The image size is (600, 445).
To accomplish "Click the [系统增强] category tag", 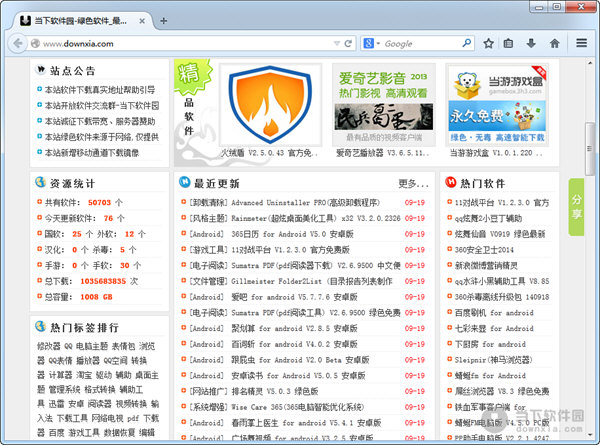I will coord(209,407).
